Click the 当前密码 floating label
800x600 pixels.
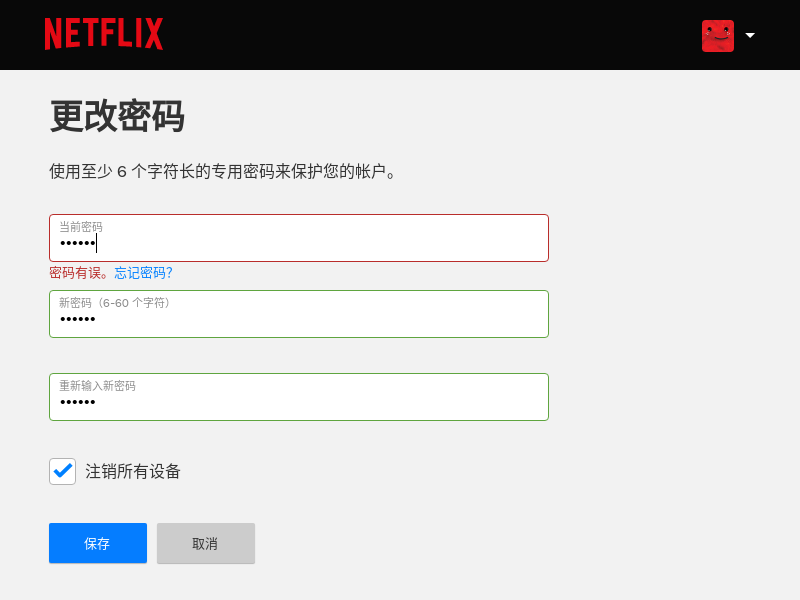click(81, 227)
